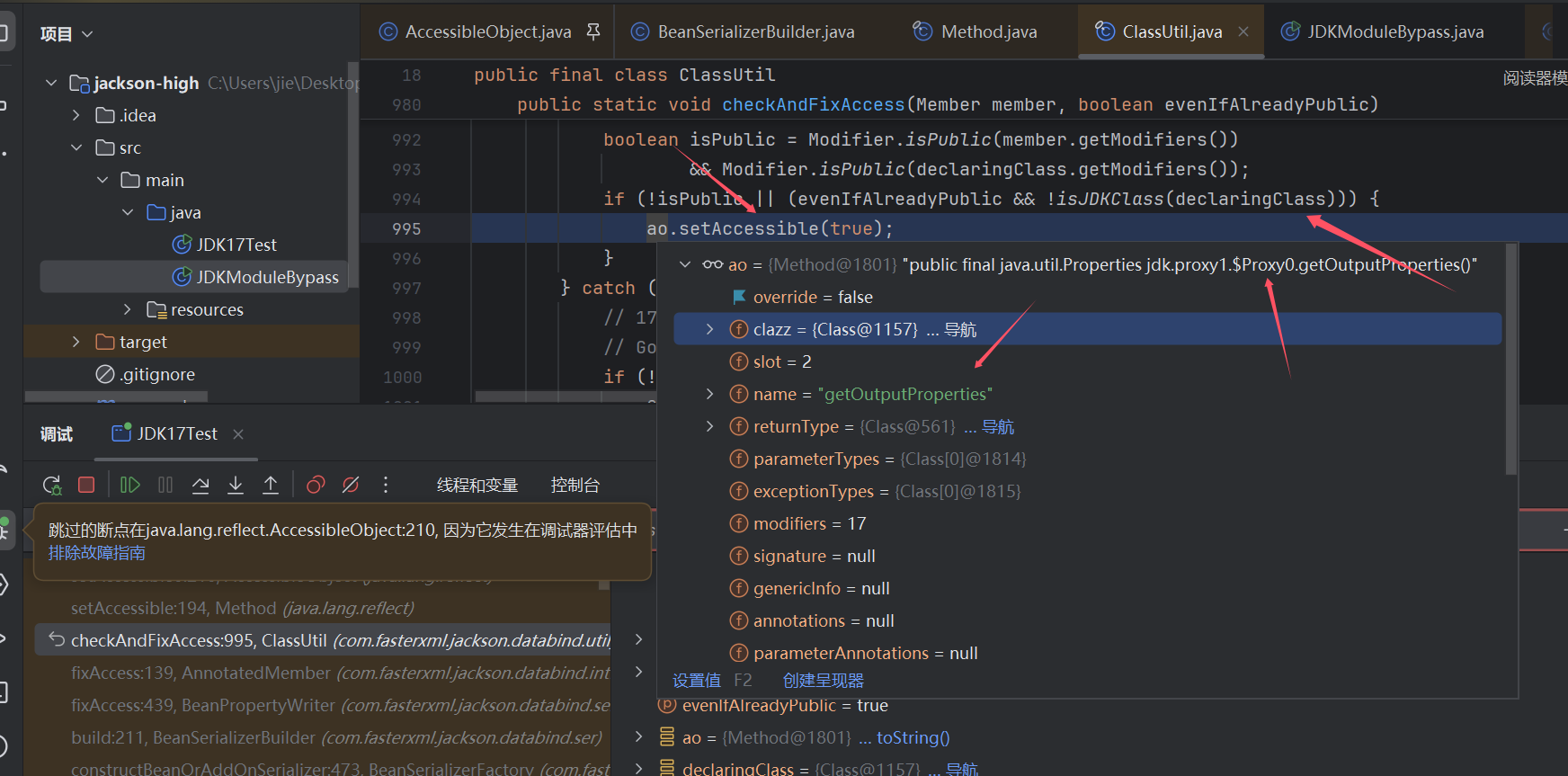Open the Method.java editor tab
Image resolution: width=1568 pixels, height=776 pixels.
tap(989, 32)
